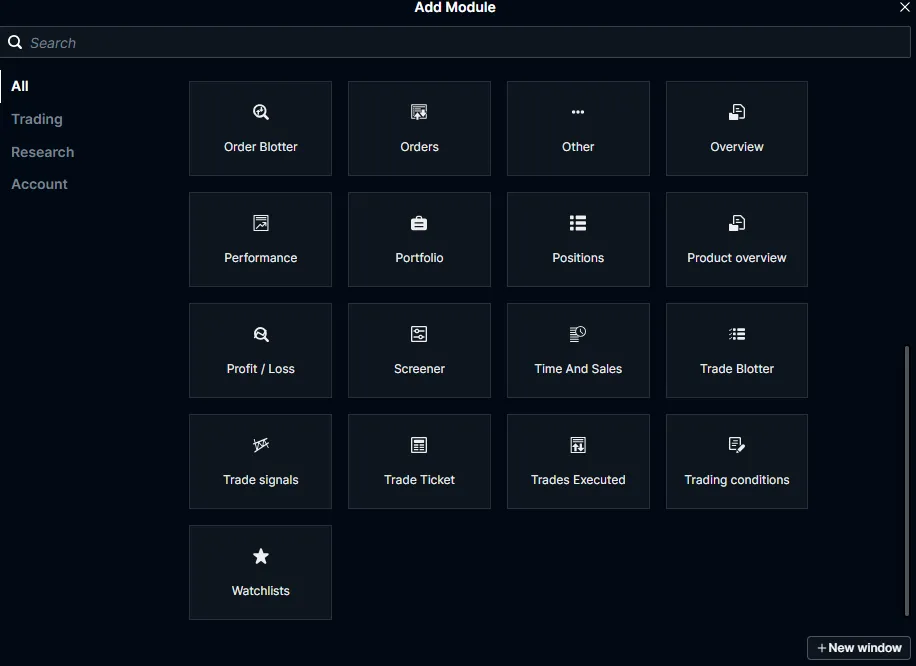Click the "Trades Executed" label text
The height and width of the screenshot is (666, 916).
coord(578,480)
